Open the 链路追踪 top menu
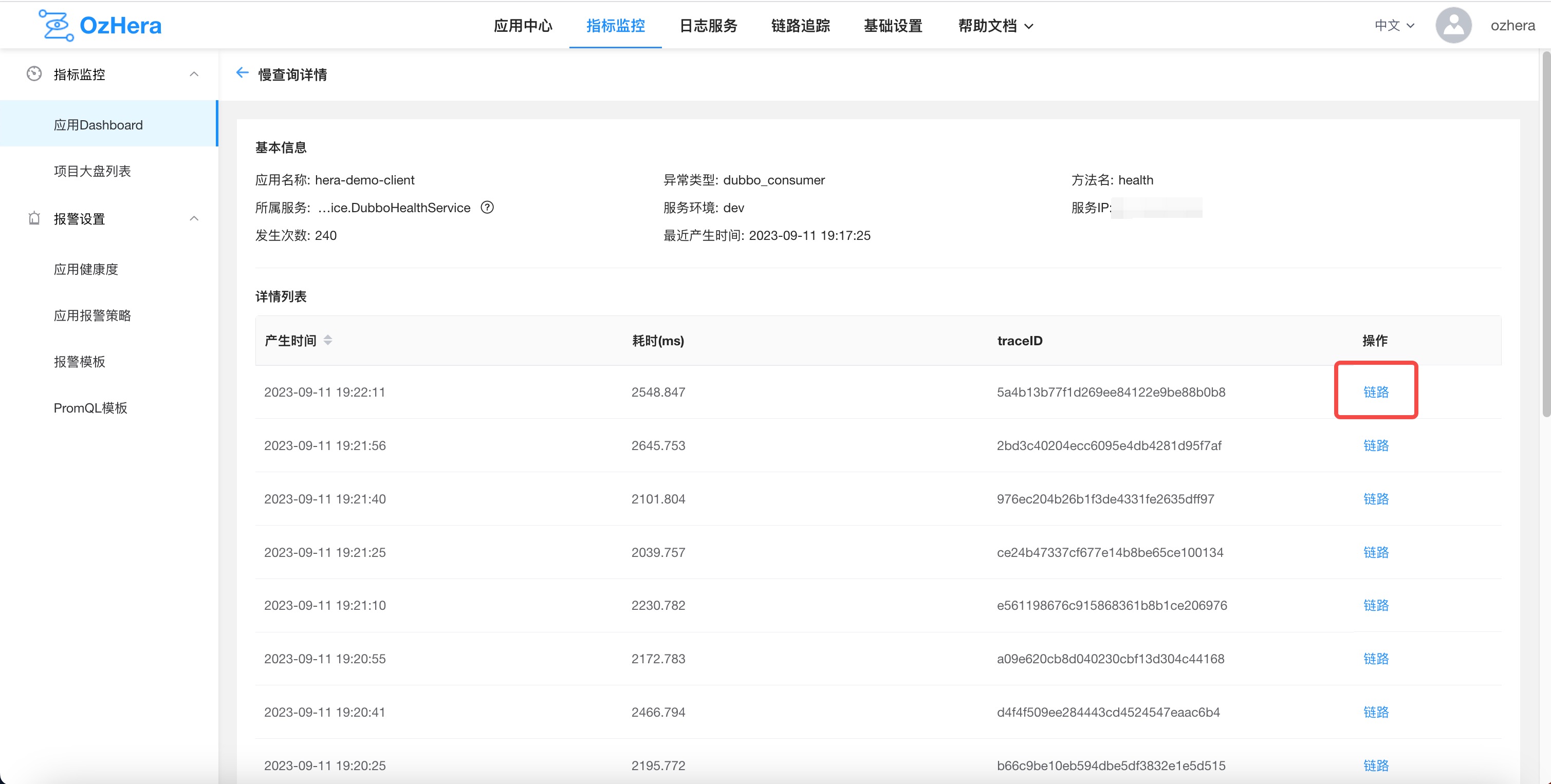The image size is (1551, 784). 800,26
